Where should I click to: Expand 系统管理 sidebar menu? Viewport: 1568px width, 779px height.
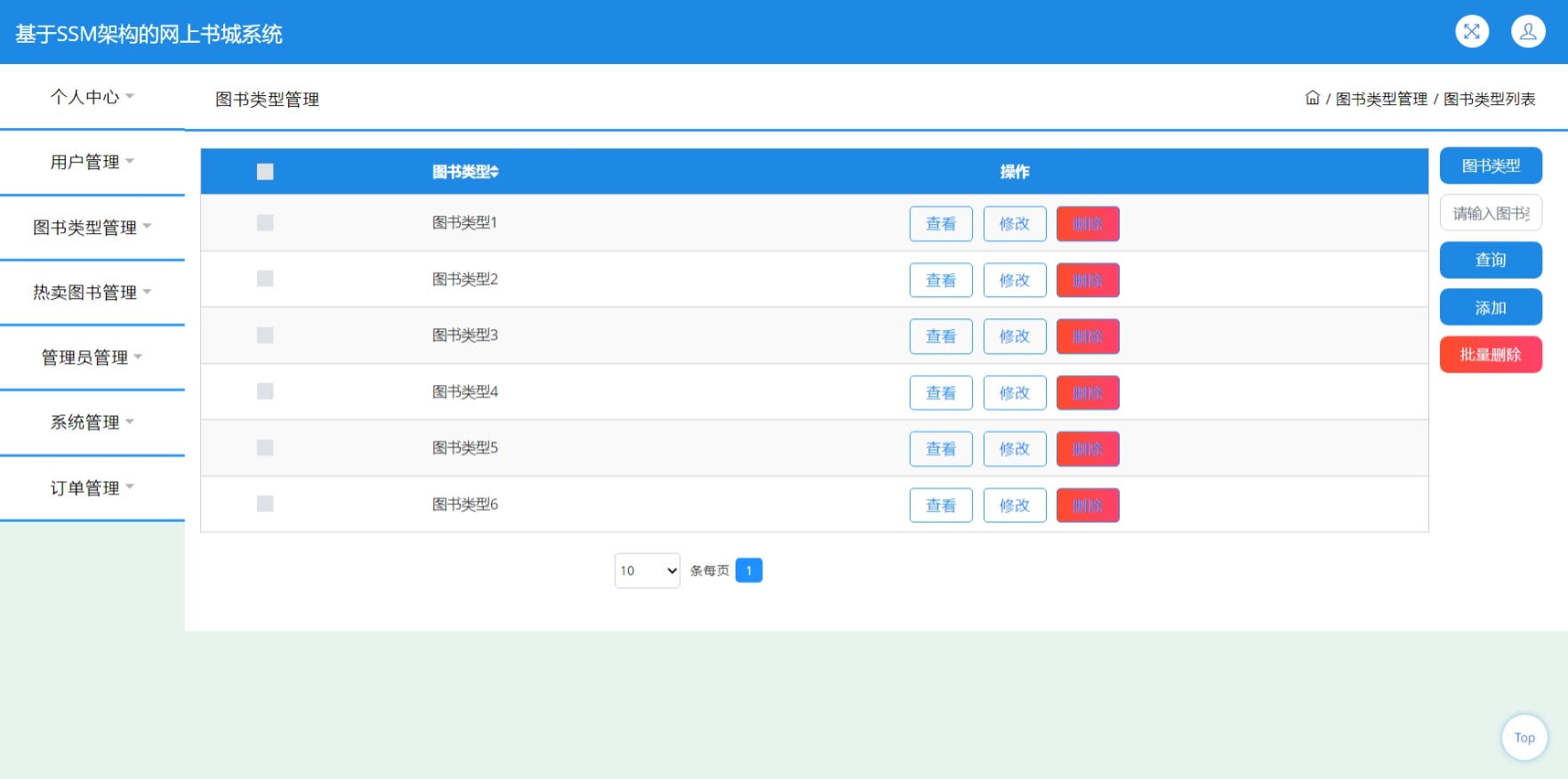click(92, 422)
